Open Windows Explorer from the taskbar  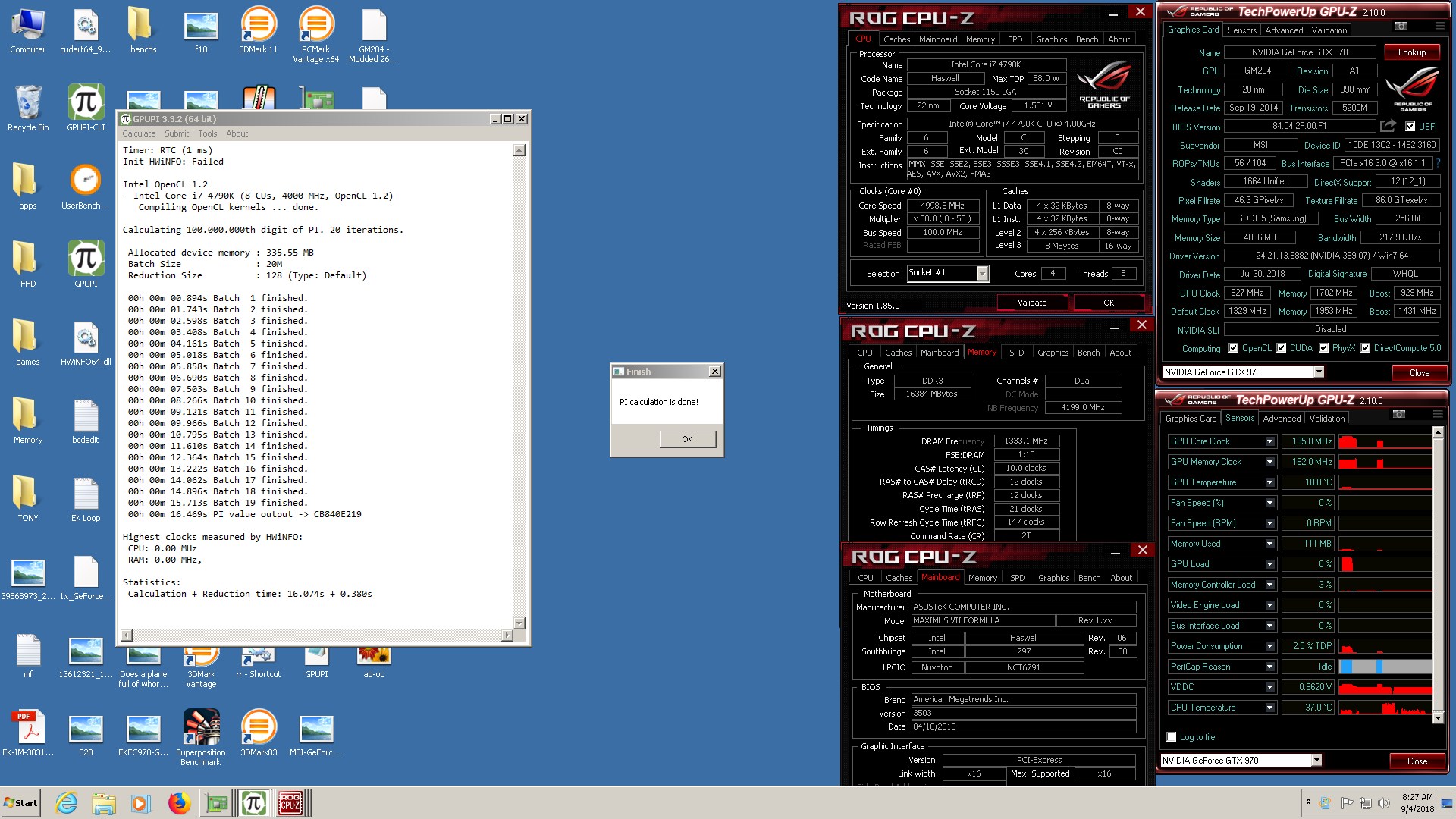tap(104, 803)
